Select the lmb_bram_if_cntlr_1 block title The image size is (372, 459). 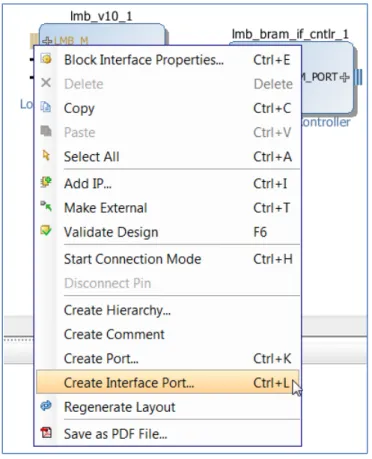tap(290, 34)
